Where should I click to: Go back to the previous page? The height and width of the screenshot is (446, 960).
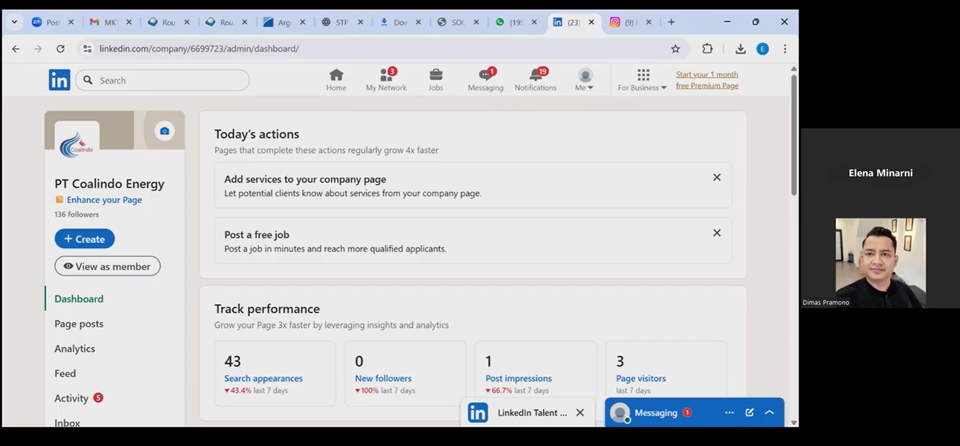click(16, 49)
